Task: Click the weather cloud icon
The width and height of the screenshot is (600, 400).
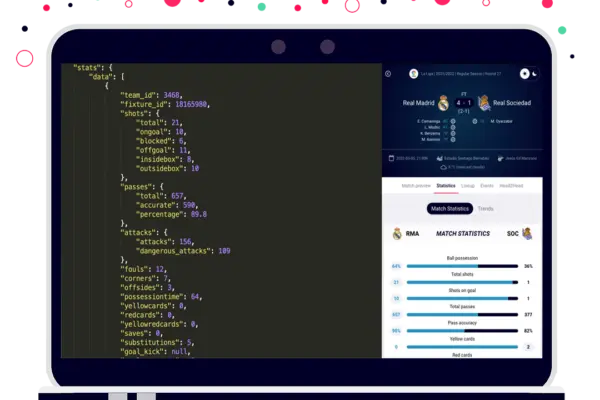Action: (443, 167)
